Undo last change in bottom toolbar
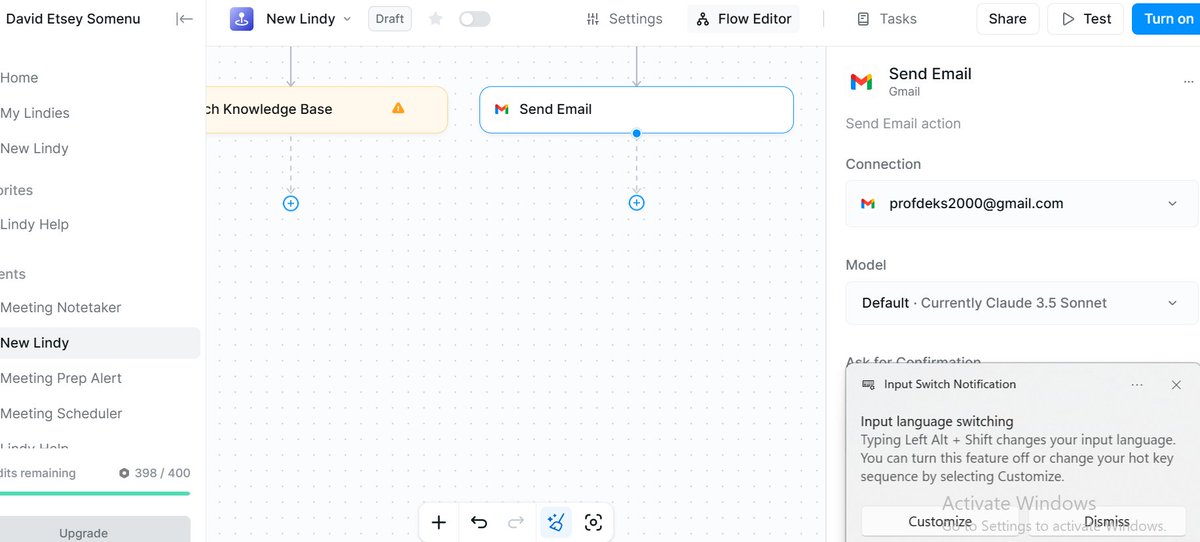 (479, 522)
